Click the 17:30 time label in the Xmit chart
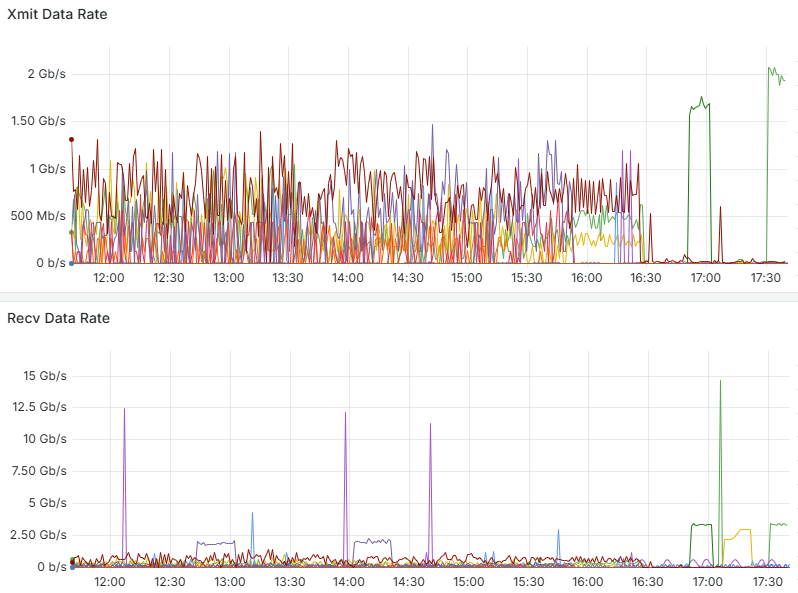Image resolution: width=798 pixels, height=593 pixels. [x=766, y=278]
